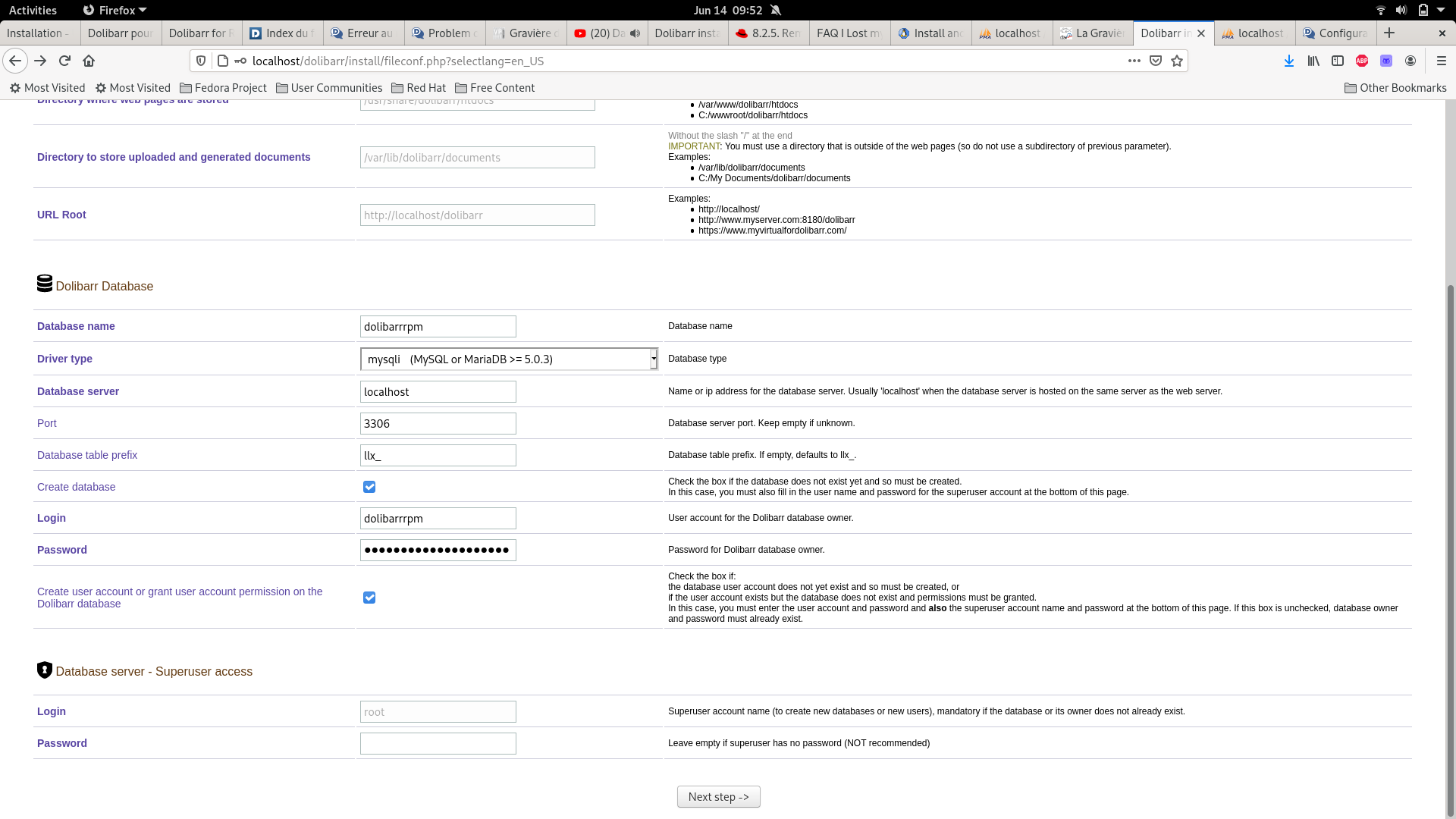Switch to the FAQ I Lost m tab
The height and width of the screenshot is (819, 1456).
[x=849, y=33]
